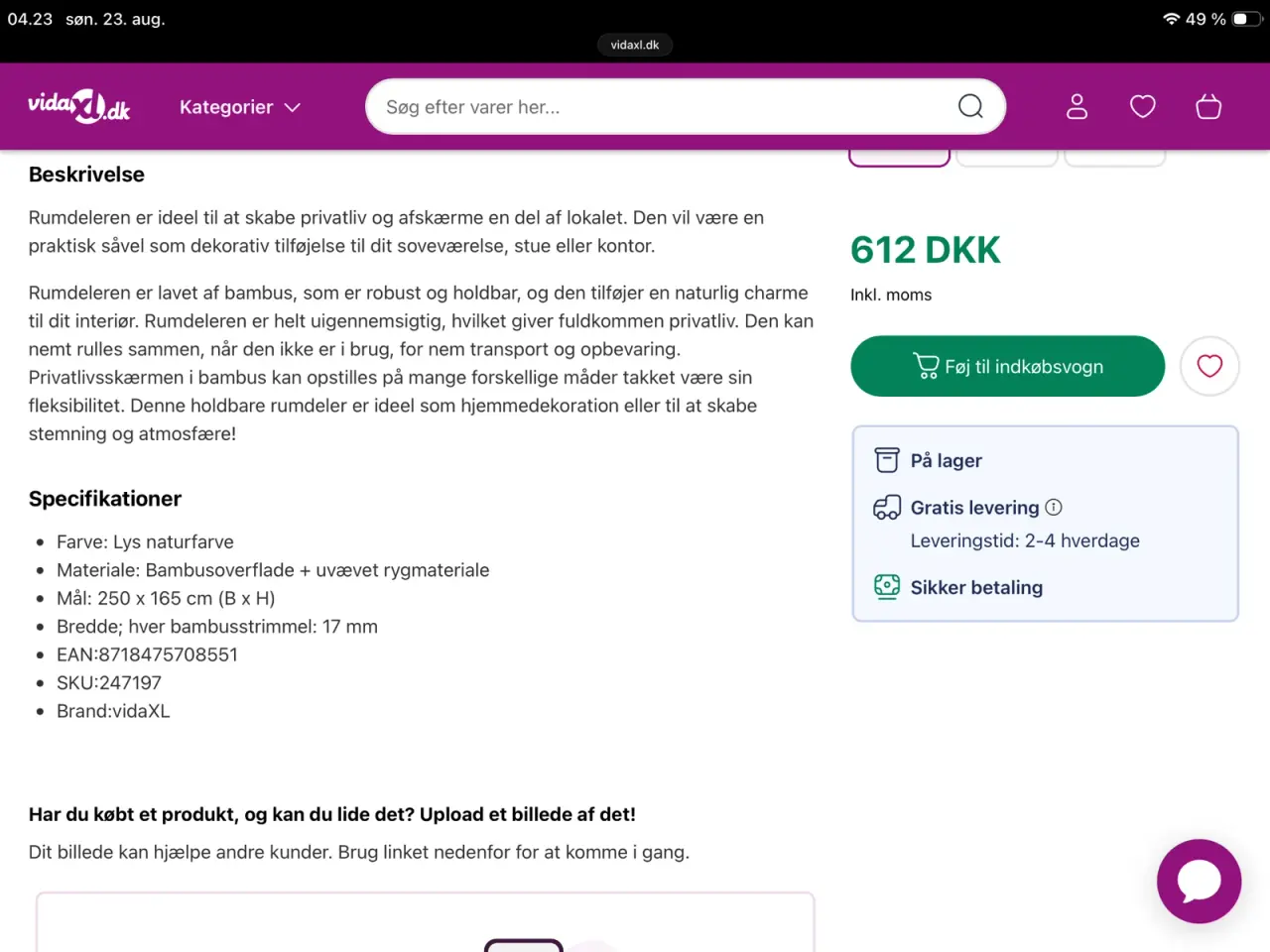Image resolution: width=1270 pixels, height=952 pixels.
Task: Open the user account icon
Action: point(1077,106)
